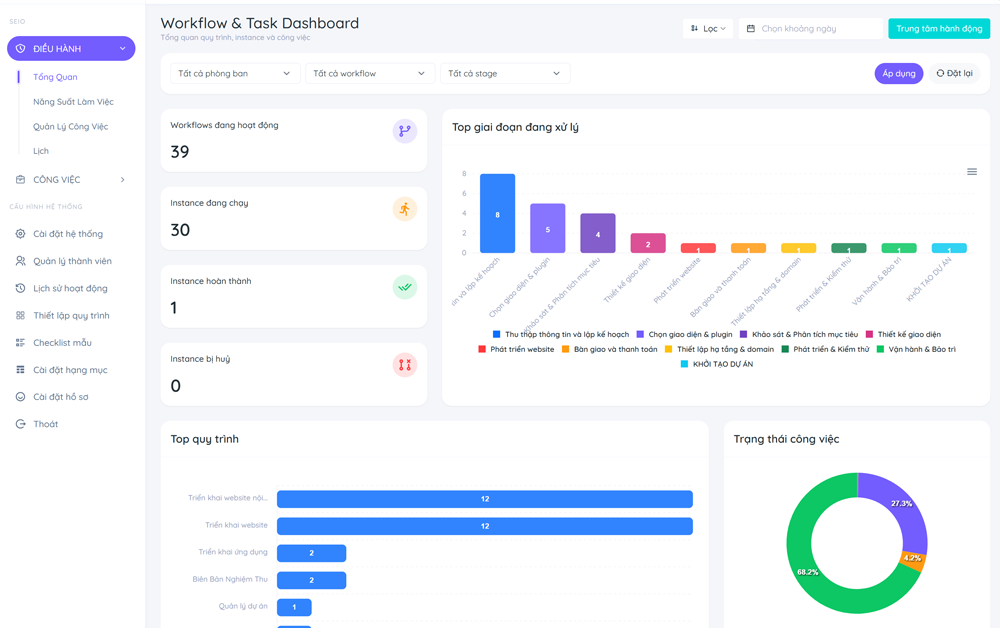Toggle legend item Chọn giao diện & plugin

tap(684, 334)
